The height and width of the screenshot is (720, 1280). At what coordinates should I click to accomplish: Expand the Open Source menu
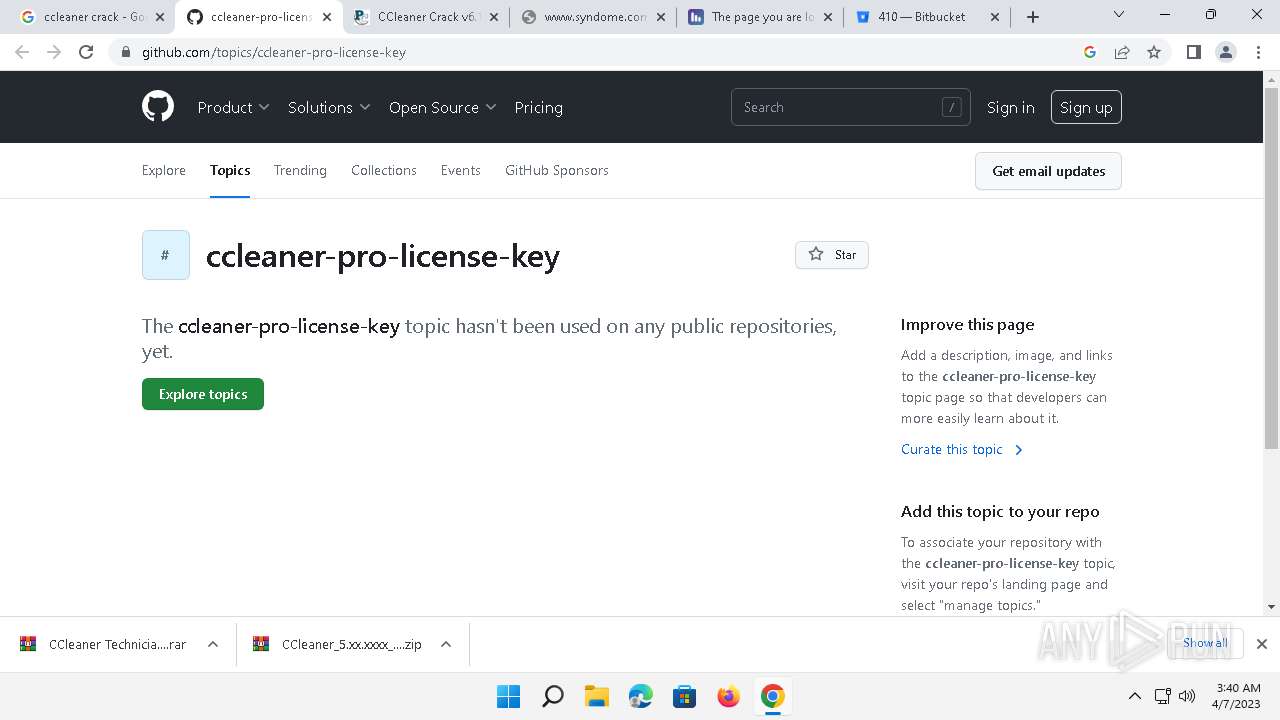[x=443, y=107]
